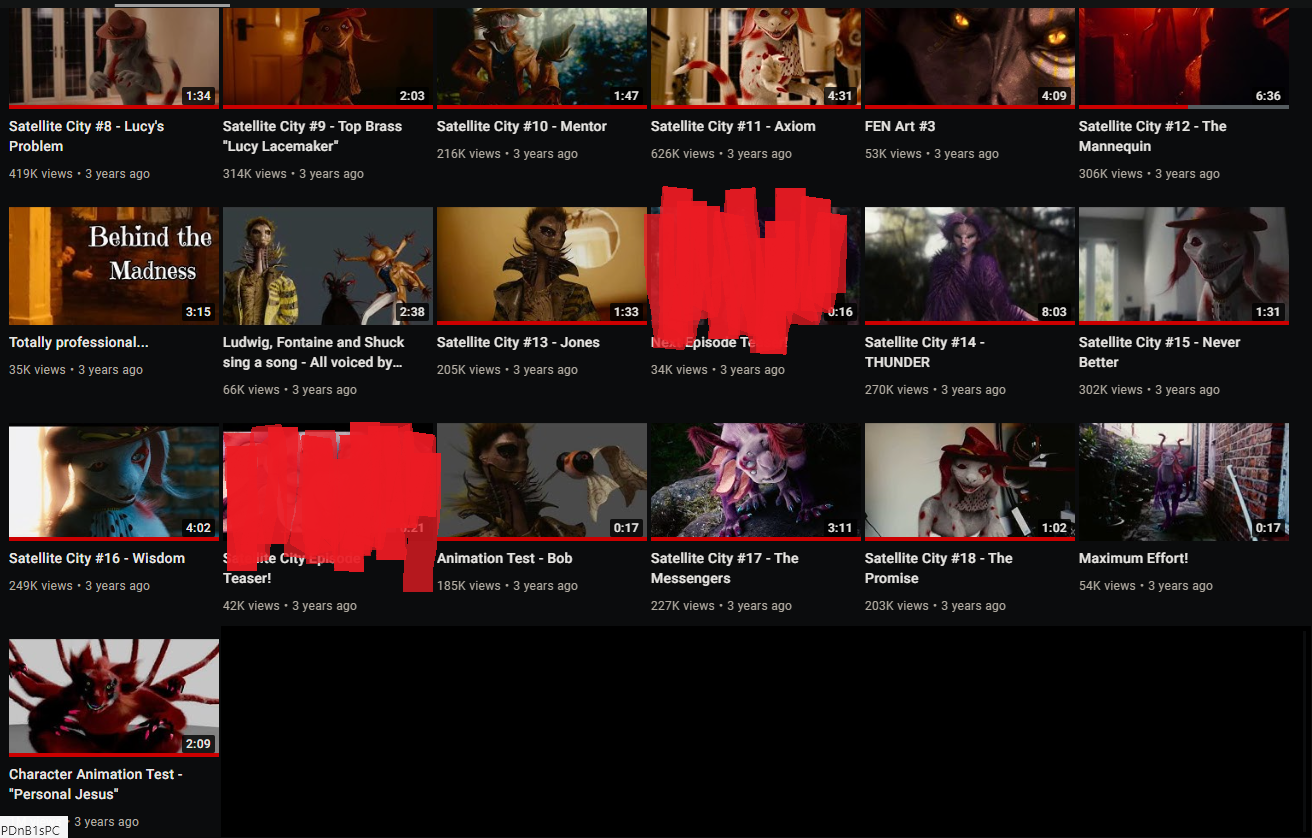Click the 54K views text under Maximum Effort!

[1107, 586]
